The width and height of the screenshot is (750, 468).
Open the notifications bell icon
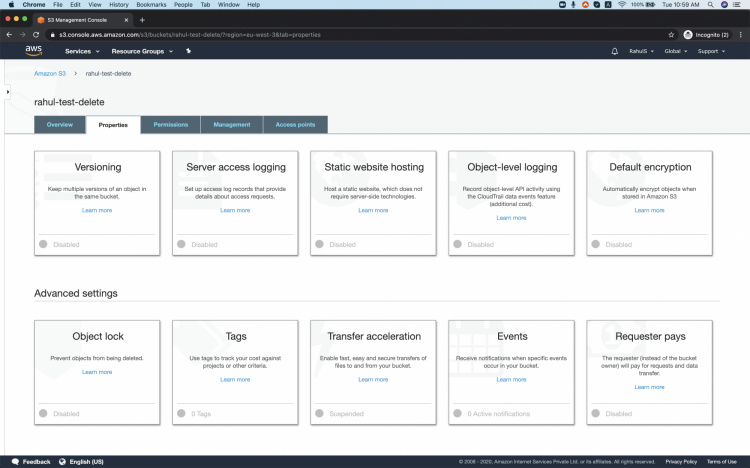click(x=614, y=51)
